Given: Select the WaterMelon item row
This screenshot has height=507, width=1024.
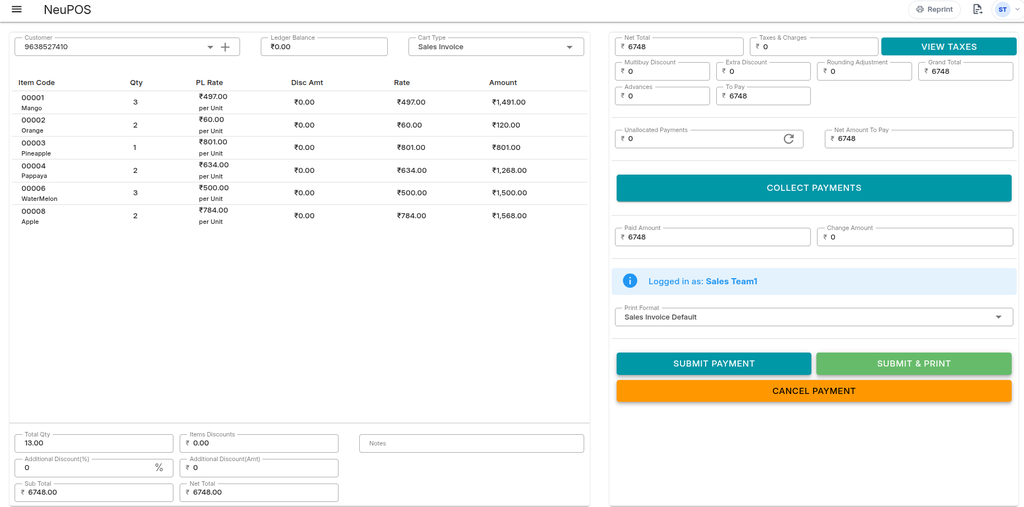Looking at the screenshot, I should coord(298,193).
